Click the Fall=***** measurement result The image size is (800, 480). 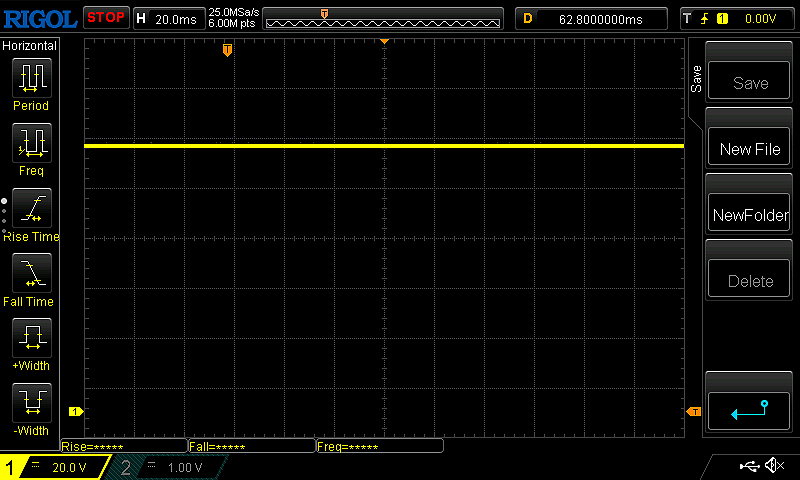tap(252, 446)
